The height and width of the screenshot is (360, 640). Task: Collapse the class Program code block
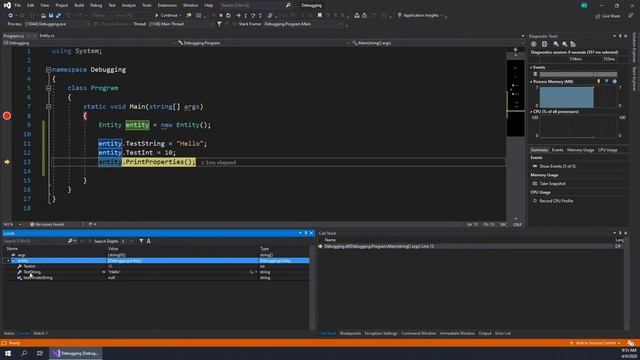[x=48, y=88]
